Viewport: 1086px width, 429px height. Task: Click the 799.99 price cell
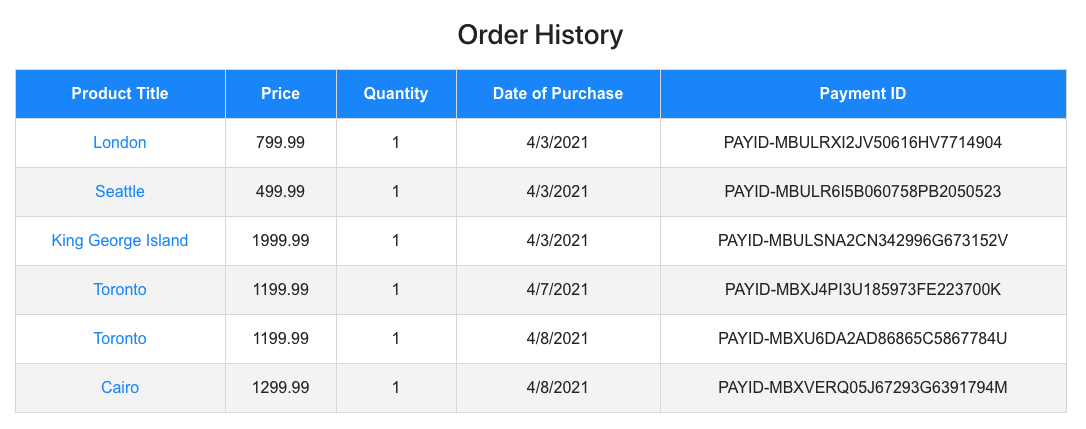(x=281, y=143)
